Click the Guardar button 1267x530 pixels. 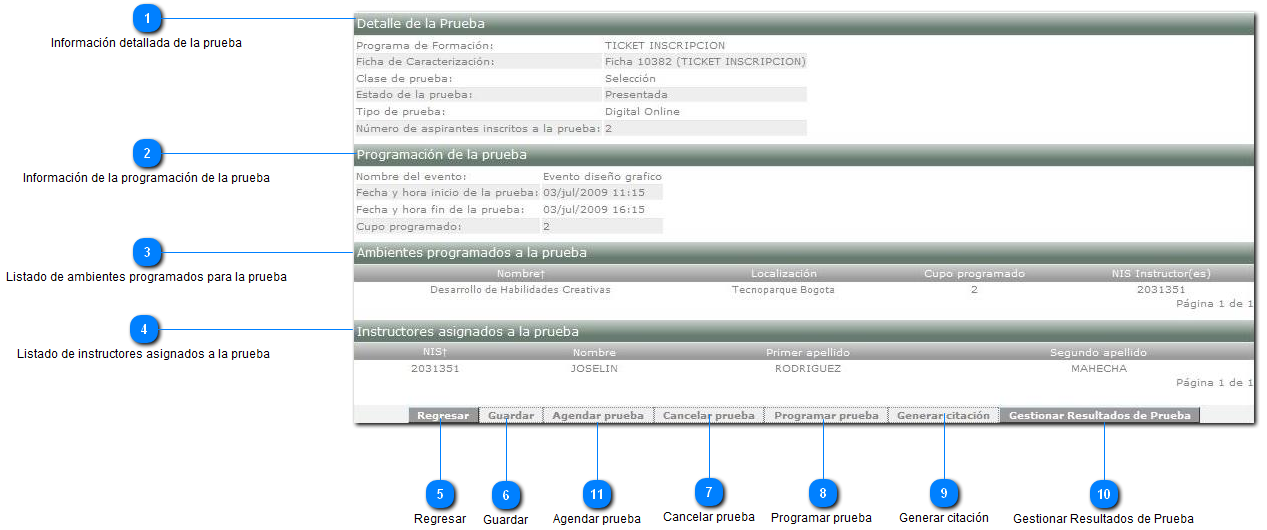511,416
